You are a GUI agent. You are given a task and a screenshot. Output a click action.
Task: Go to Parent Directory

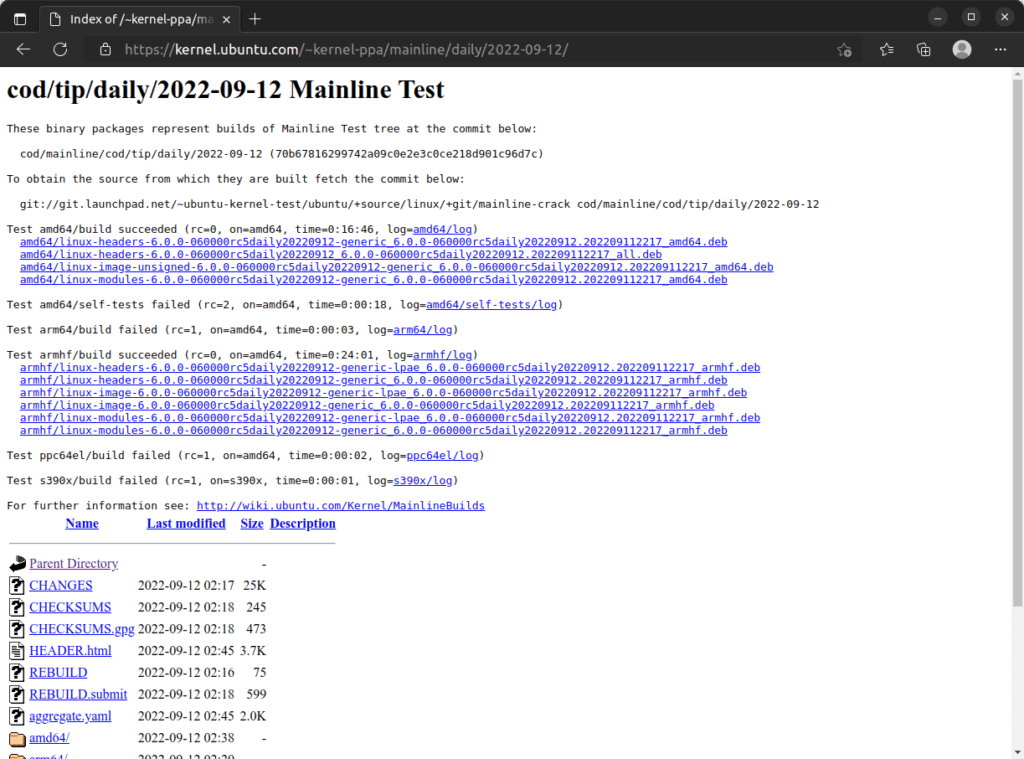pos(74,564)
